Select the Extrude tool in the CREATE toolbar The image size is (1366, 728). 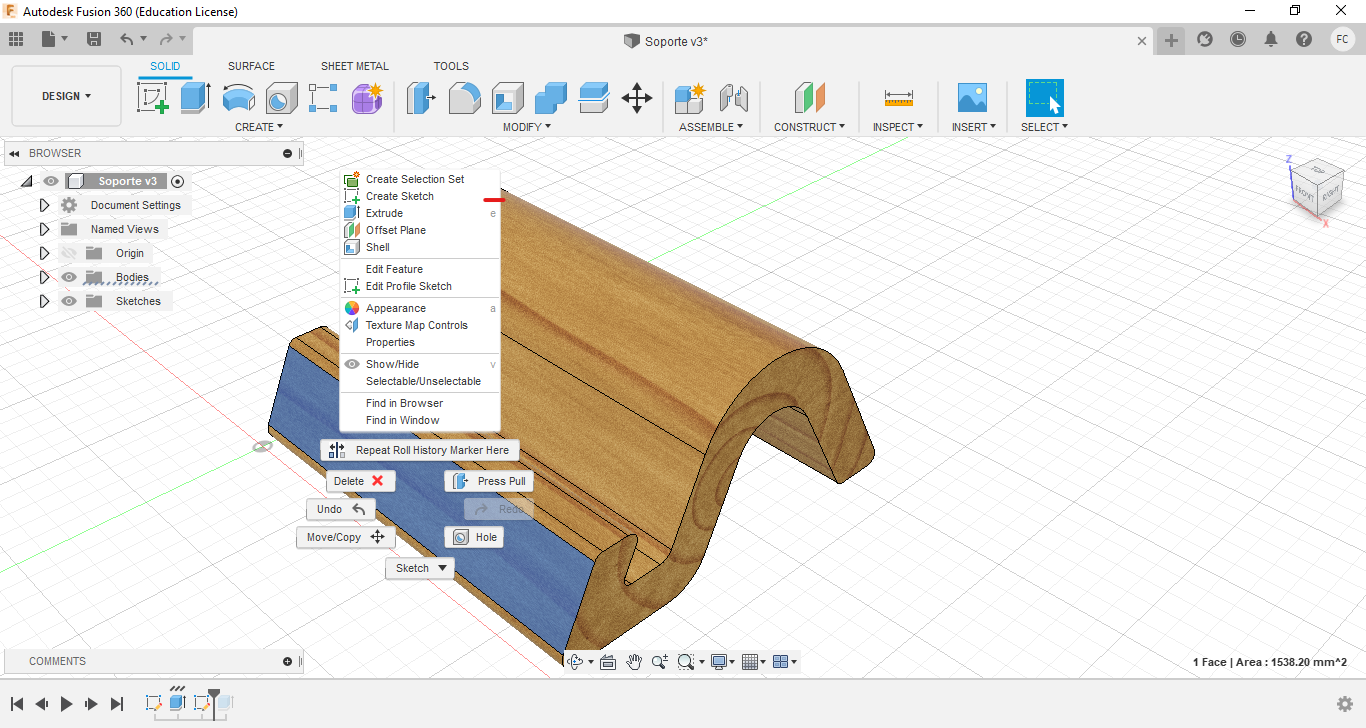pyautogui.click(x=195, y=97)
